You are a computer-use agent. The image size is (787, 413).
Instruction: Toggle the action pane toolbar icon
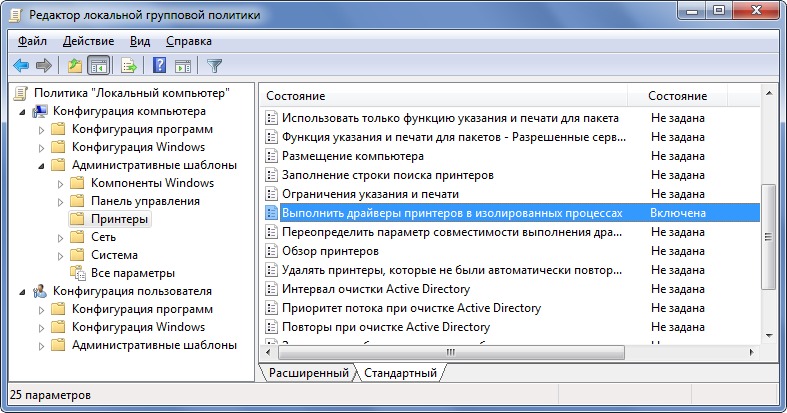tap(183, 66)
